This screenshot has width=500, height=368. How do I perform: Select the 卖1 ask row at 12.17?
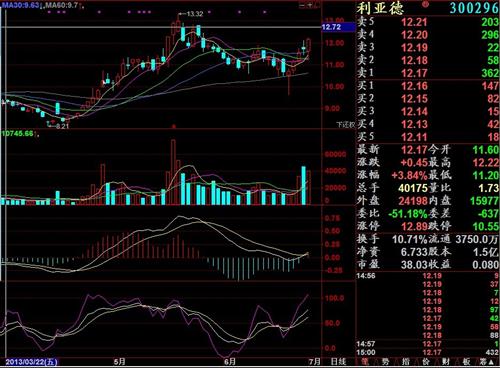pyautogui.click(x=428, y=73)
